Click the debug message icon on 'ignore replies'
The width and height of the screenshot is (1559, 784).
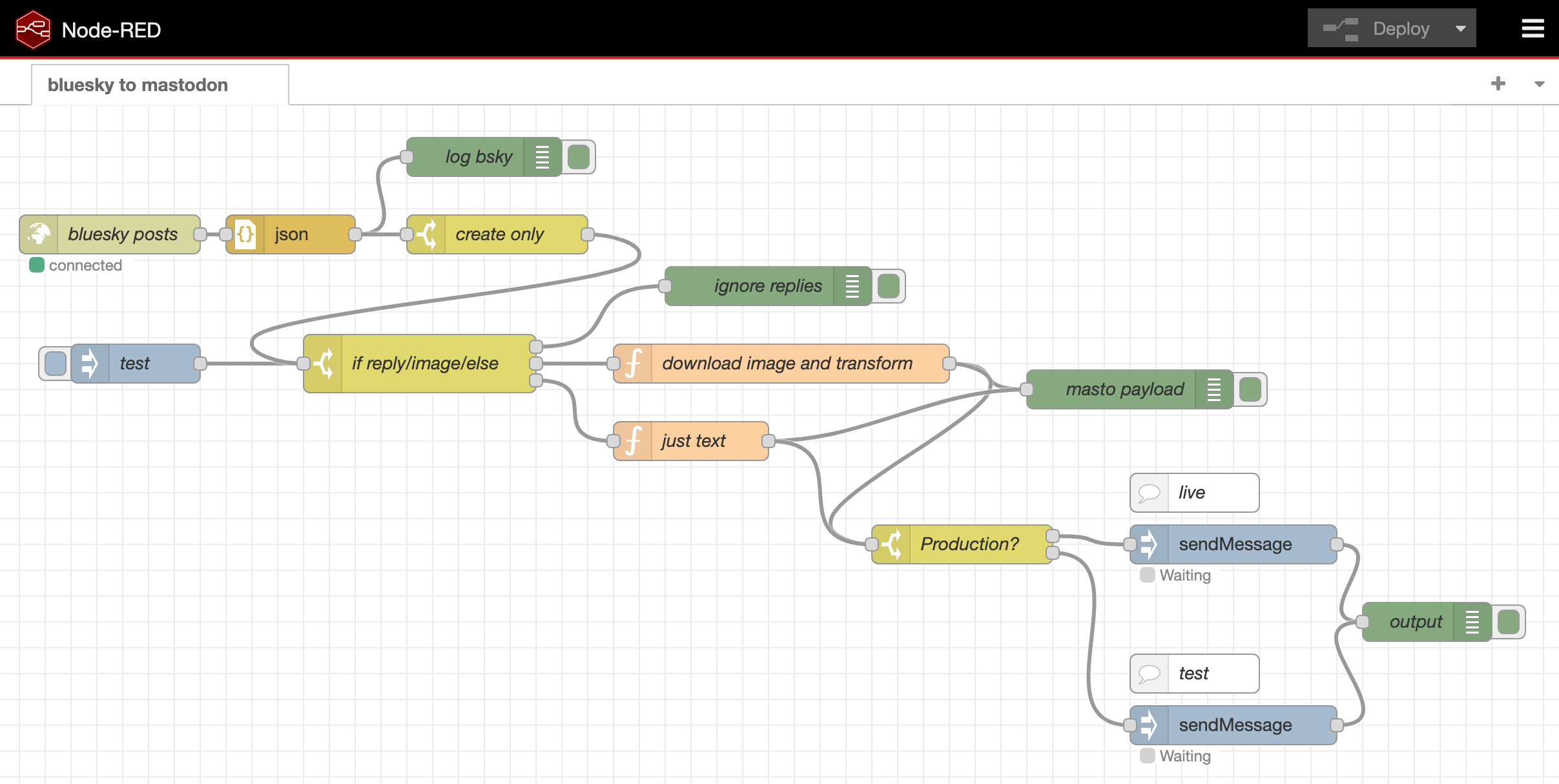pyautogui.click(x=852, y=285)
